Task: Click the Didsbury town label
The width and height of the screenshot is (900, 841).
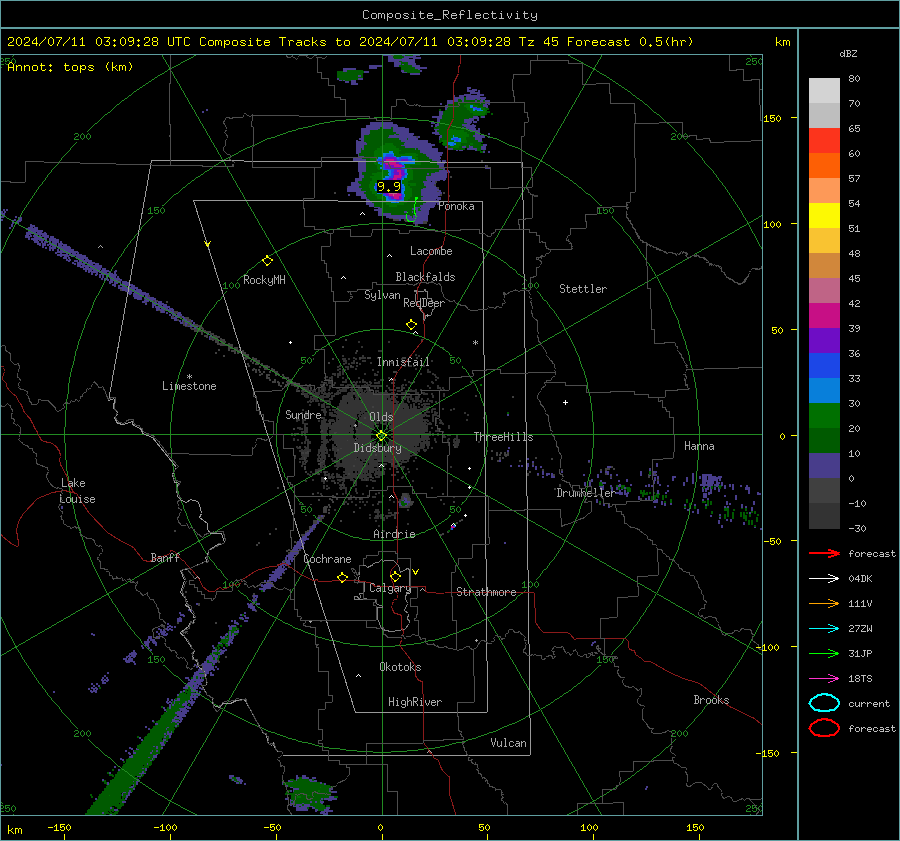Action: pos(377,448)
